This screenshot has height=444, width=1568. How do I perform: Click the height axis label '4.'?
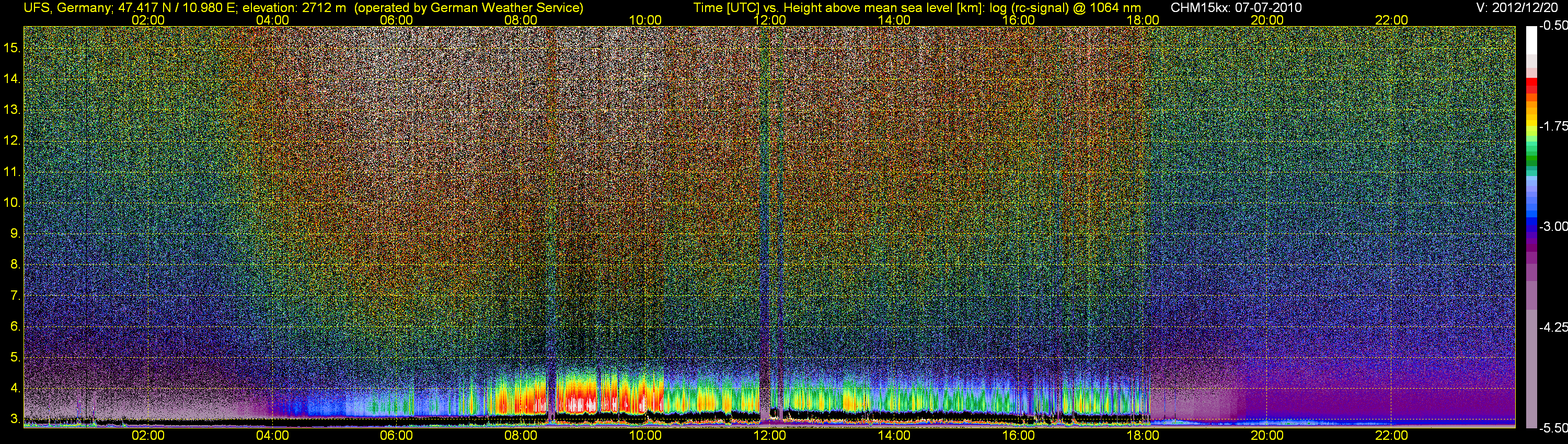(15, 388)
